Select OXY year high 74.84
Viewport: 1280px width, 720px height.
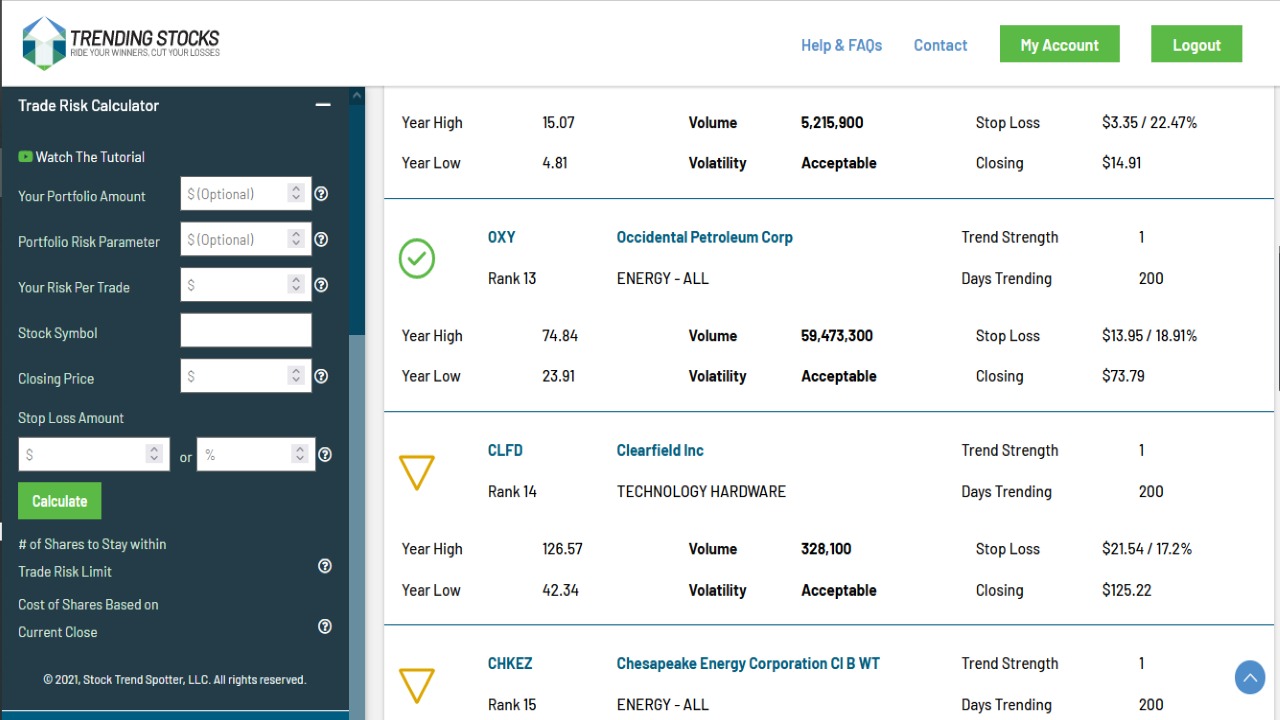point(560,336)
